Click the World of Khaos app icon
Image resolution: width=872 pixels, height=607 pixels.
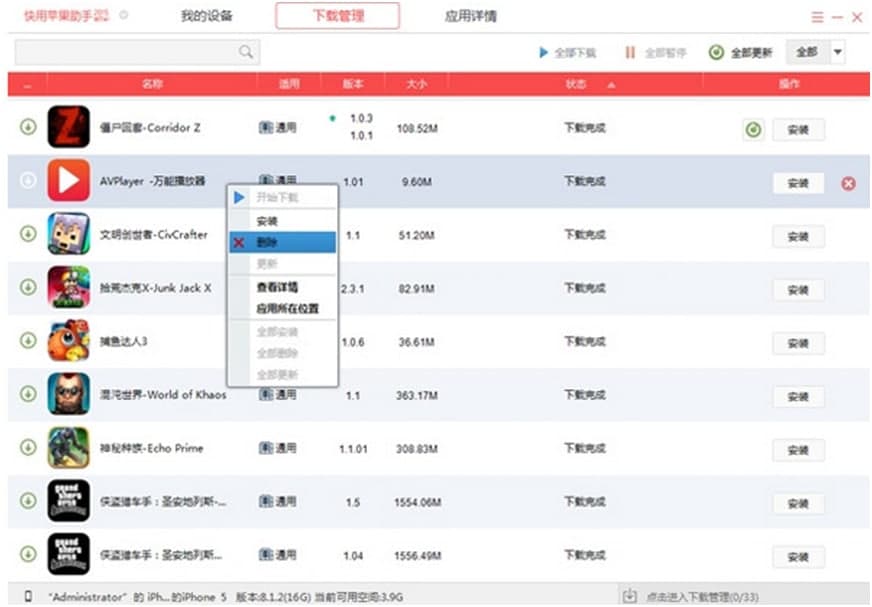pyautogui.click(x=68, y=394)
